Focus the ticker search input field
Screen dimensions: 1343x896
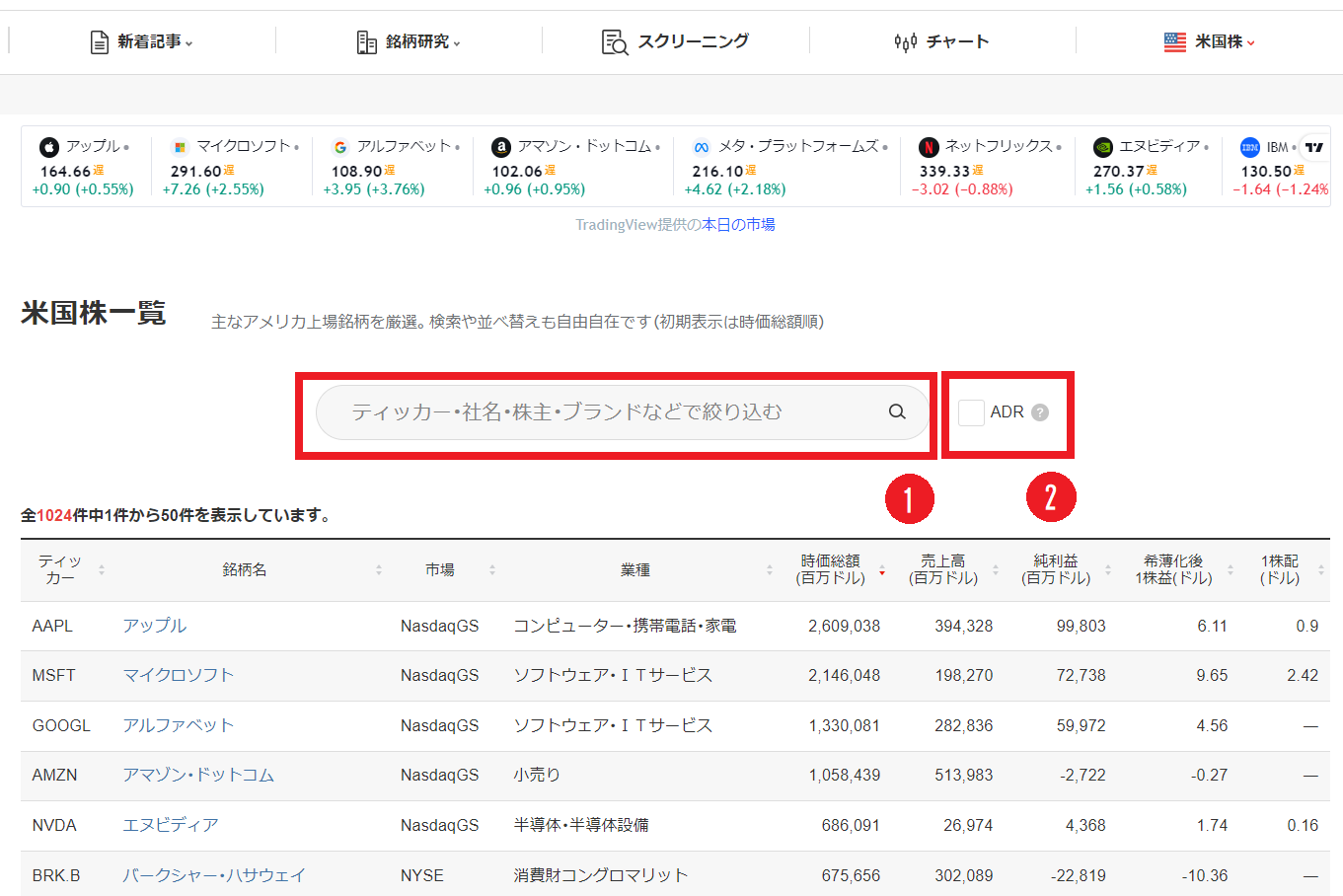622,412
